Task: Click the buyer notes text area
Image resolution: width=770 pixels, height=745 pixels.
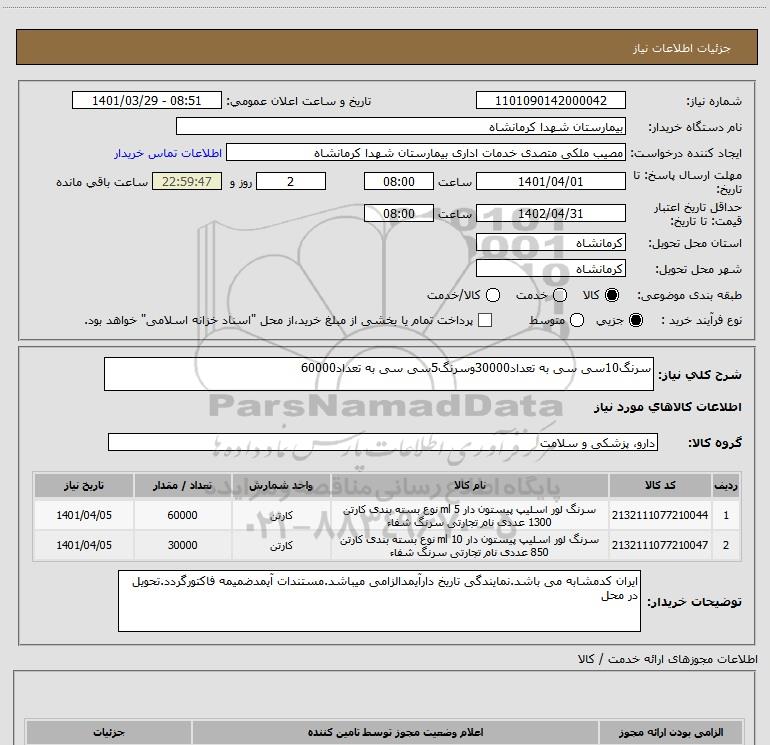Action: [x=379, y=601]
